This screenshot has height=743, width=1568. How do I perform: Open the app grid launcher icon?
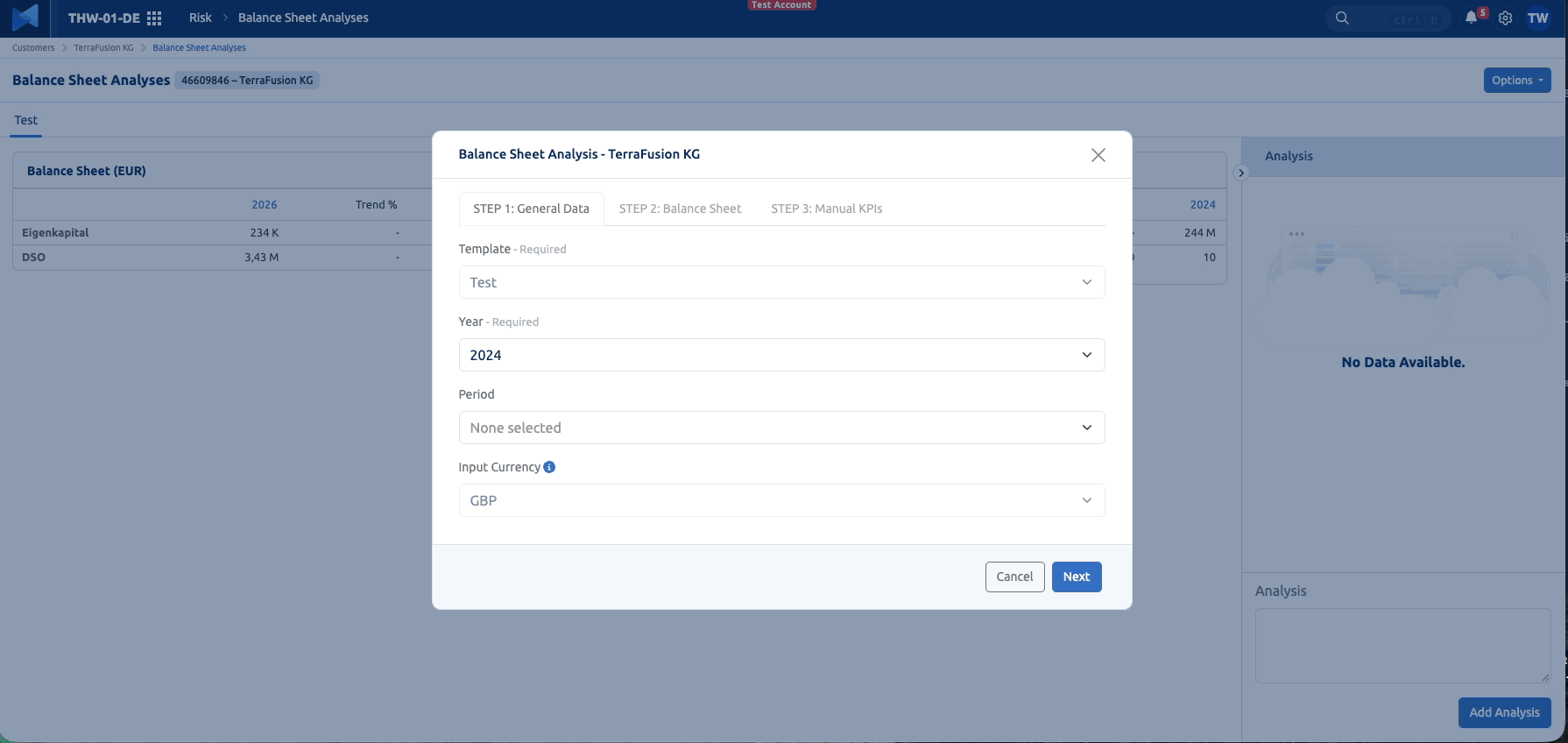click(154, 18)
